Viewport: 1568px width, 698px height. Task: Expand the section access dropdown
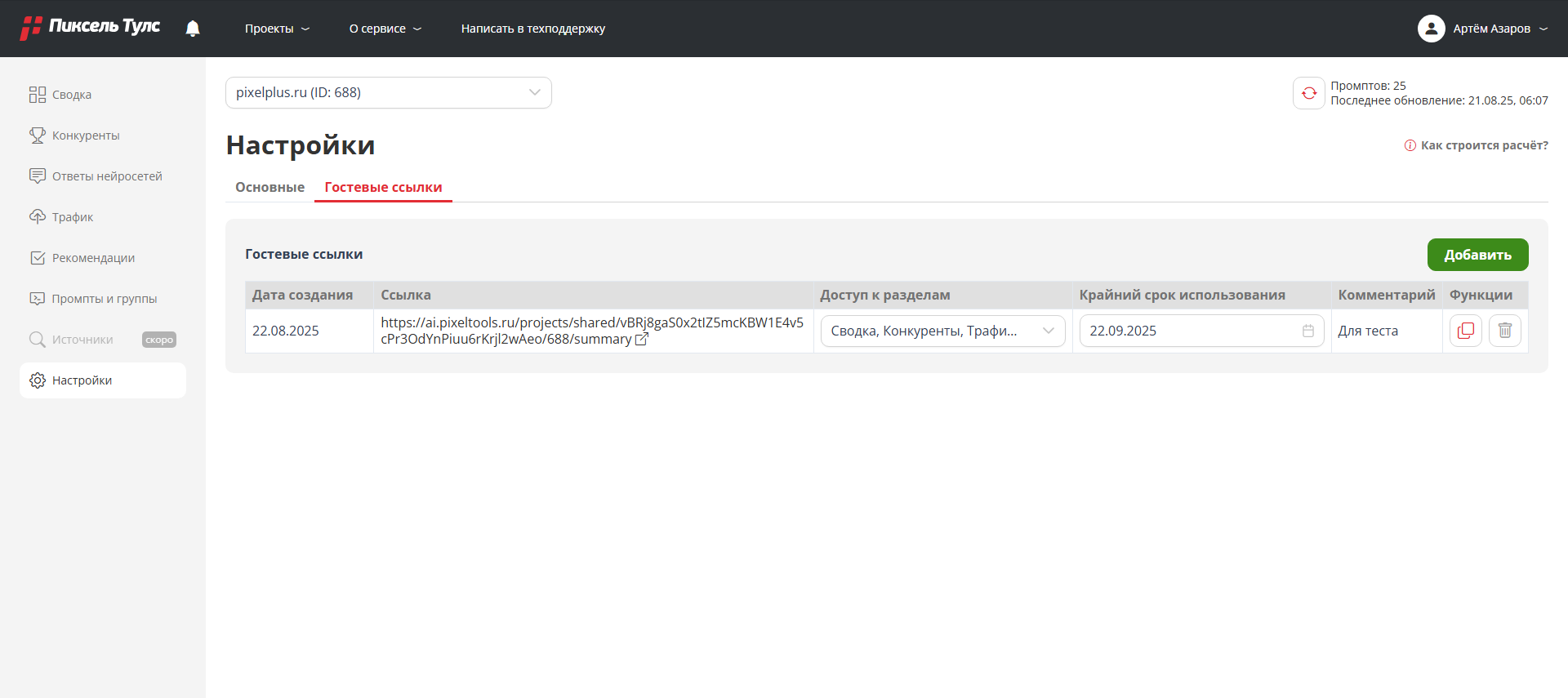942,331
